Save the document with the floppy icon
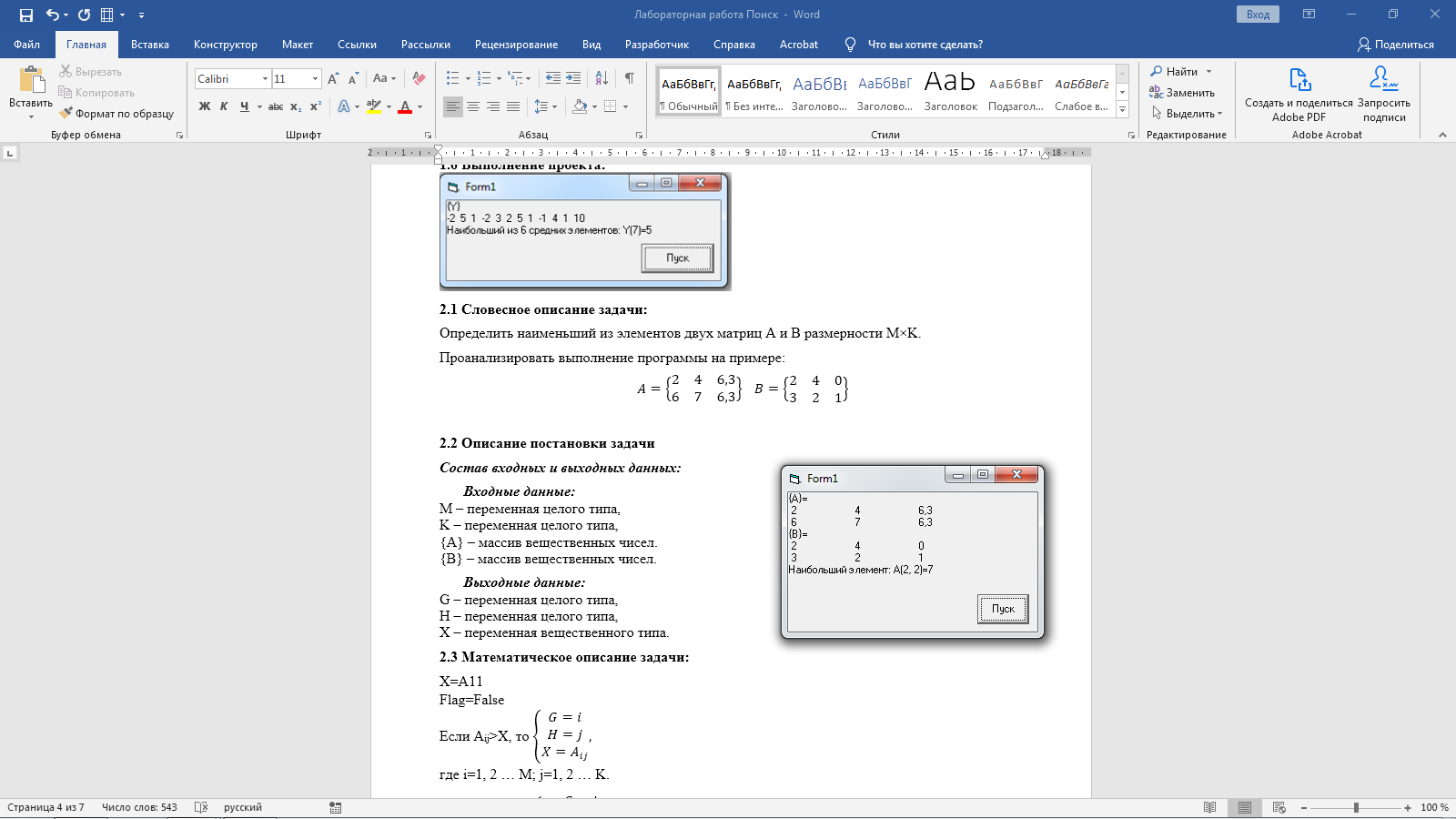Screen dimensions: 1456x819 coord(26,15)
